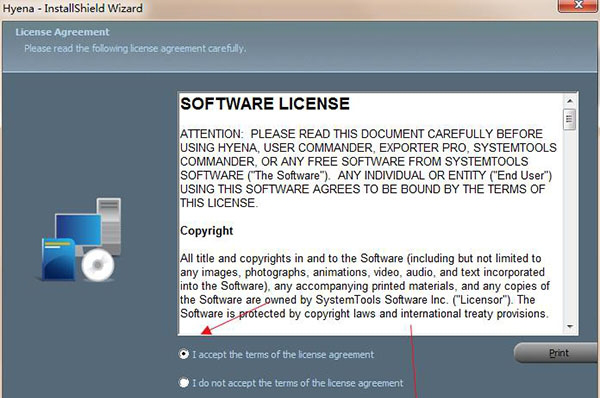Click the "Hyena - InstallShield Wizard" title bar text
Screen dimensions: 600x413
[x=73, y=8]
